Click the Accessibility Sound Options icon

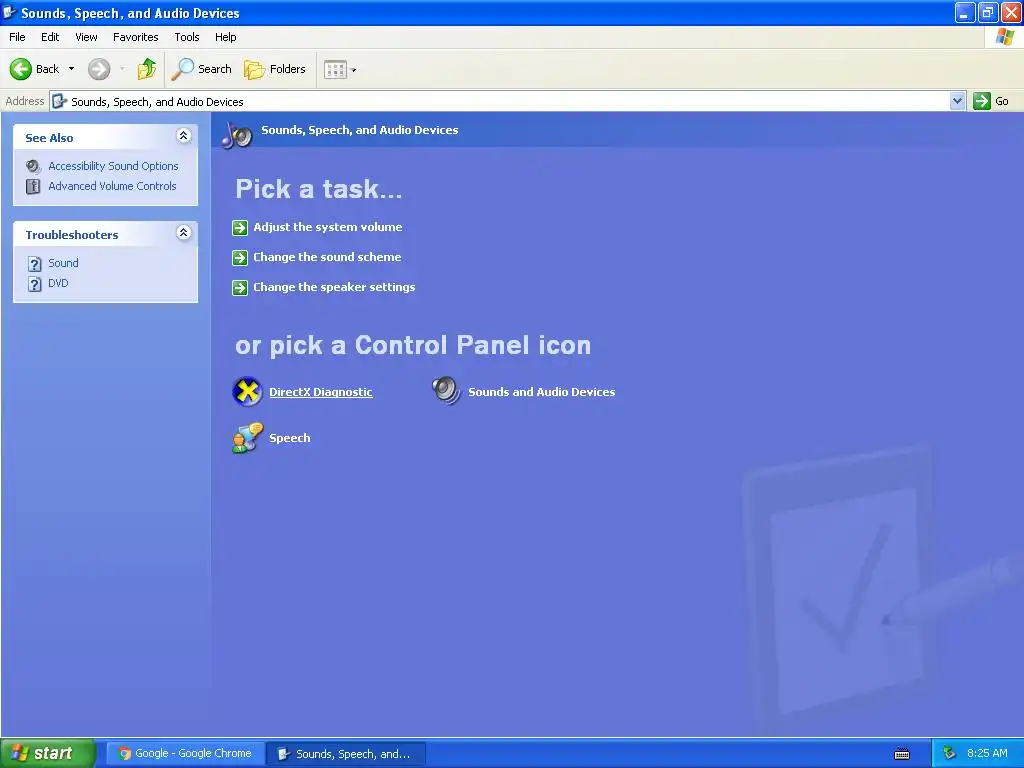(x=33, y=167)
